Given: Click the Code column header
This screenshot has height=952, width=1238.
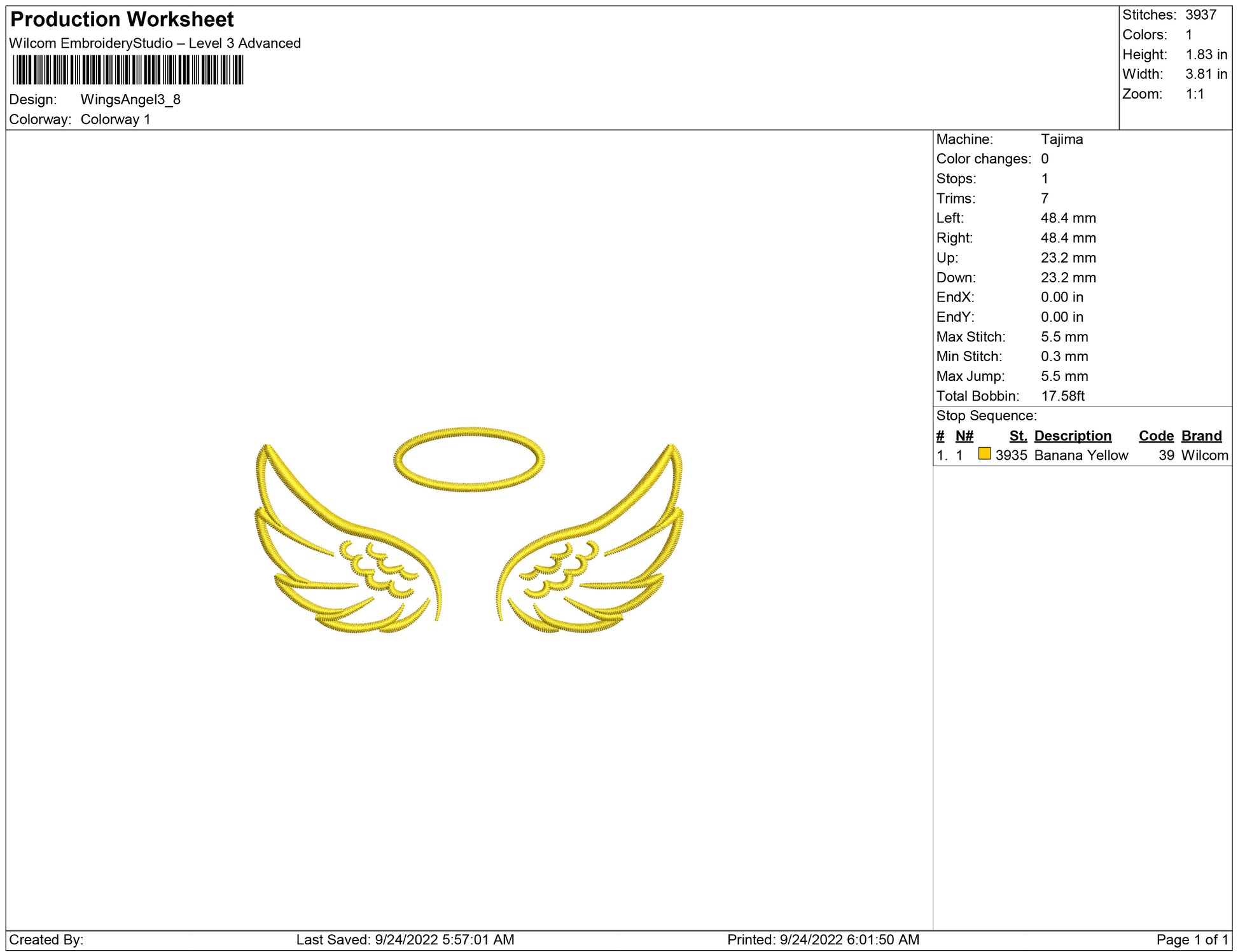Looking at the screenshot, I should (1156, 436).
